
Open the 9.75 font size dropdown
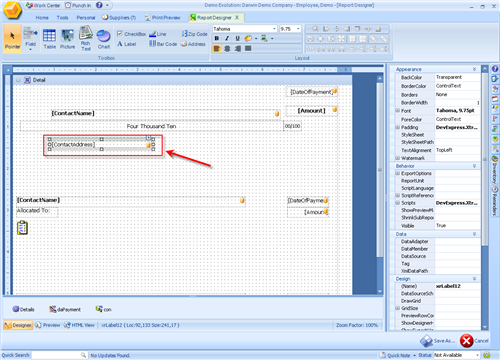point(298,29)
